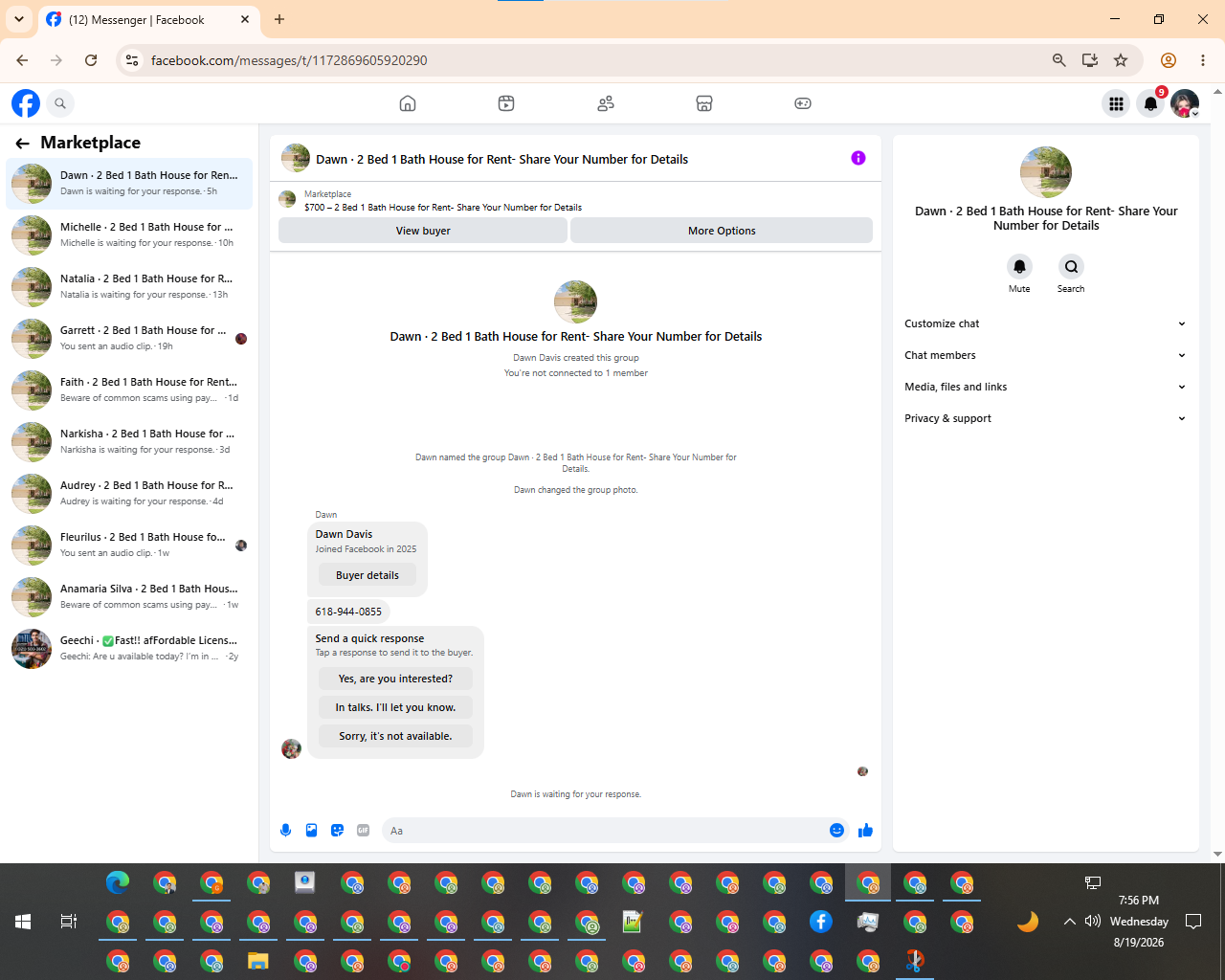
Task: Open the Marketplace storefront icon
Action: click(704, 103)
